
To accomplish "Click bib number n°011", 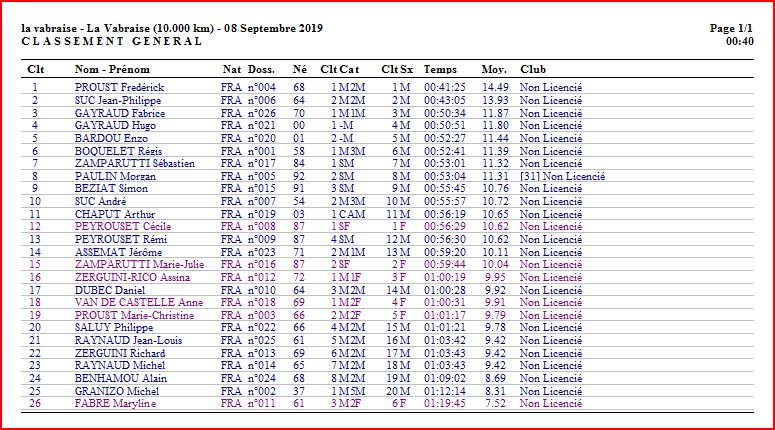I will pos(261,403).
